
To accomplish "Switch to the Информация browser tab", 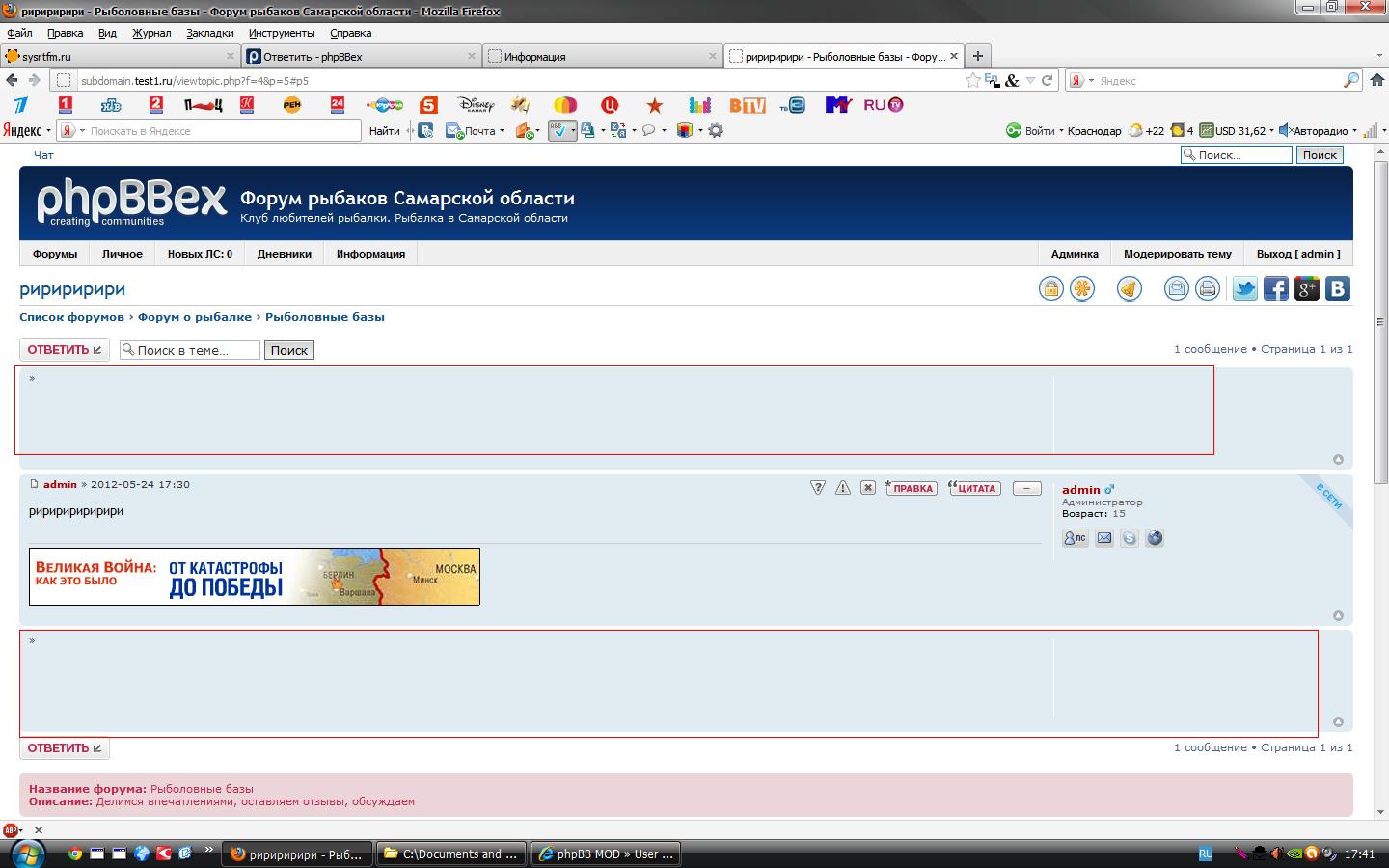I will coord(600,57).
